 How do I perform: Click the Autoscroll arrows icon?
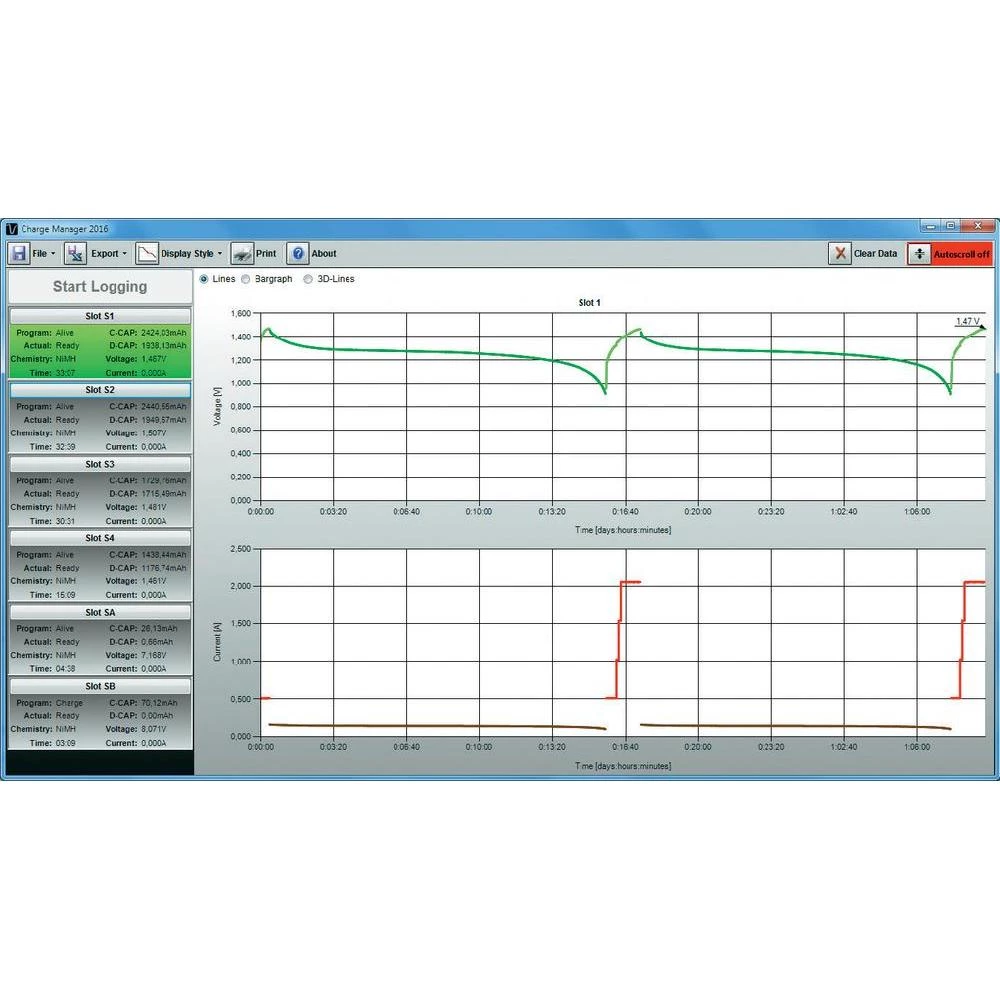(x=919, y=254)
